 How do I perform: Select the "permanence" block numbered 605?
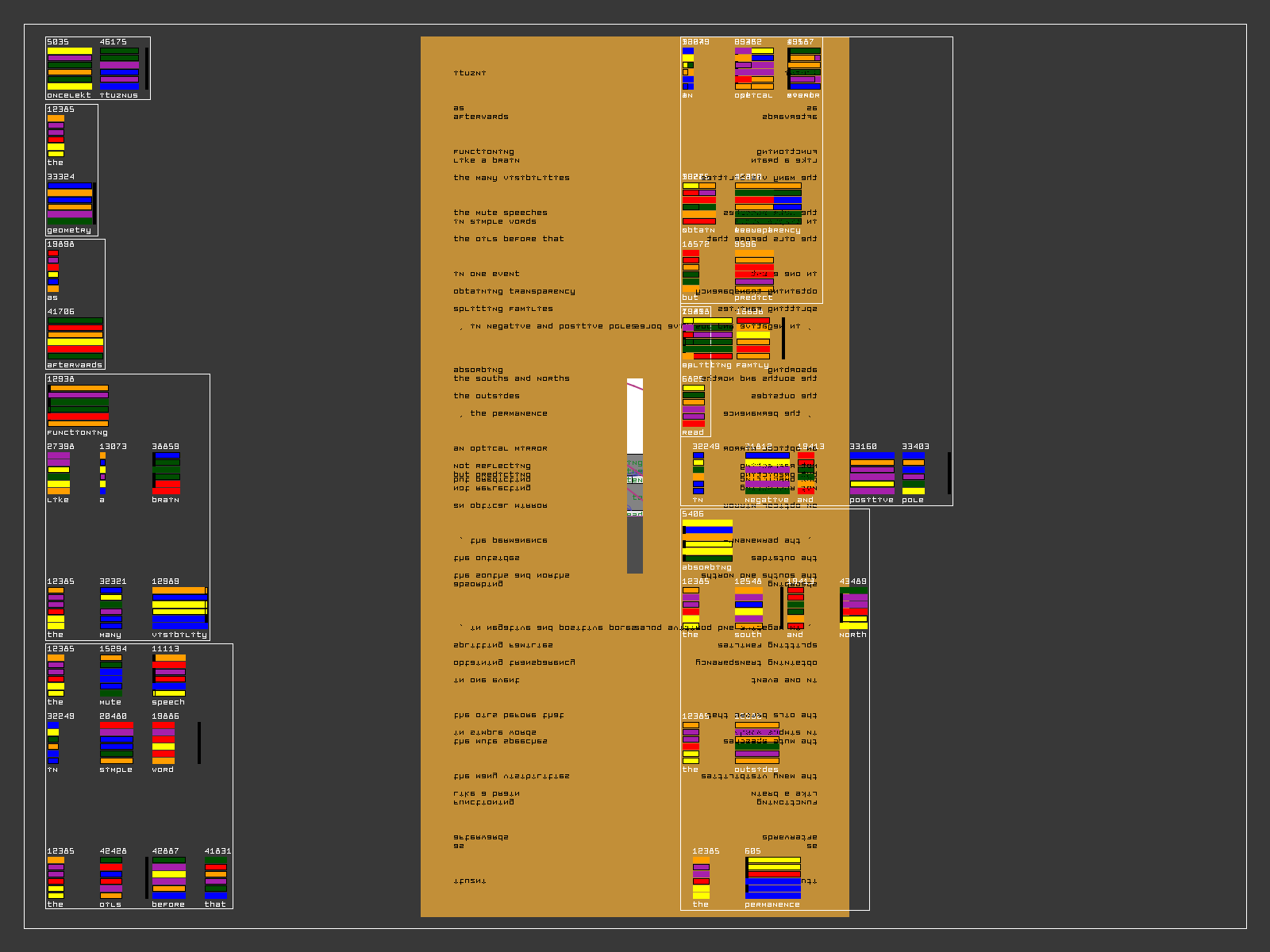click(773, 877)
